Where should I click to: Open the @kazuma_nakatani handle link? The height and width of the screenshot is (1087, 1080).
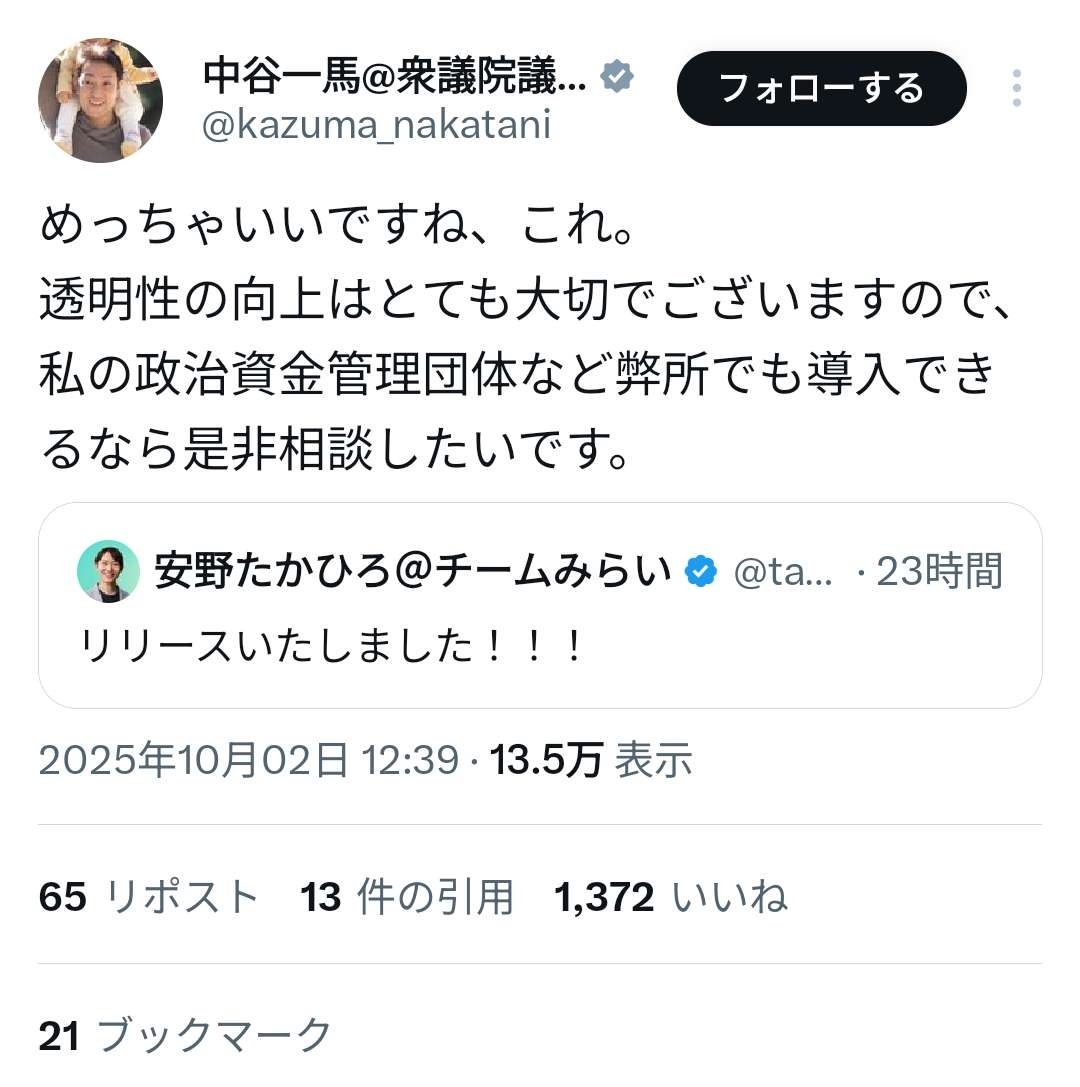pyautogui.click(x=376, y=125)
